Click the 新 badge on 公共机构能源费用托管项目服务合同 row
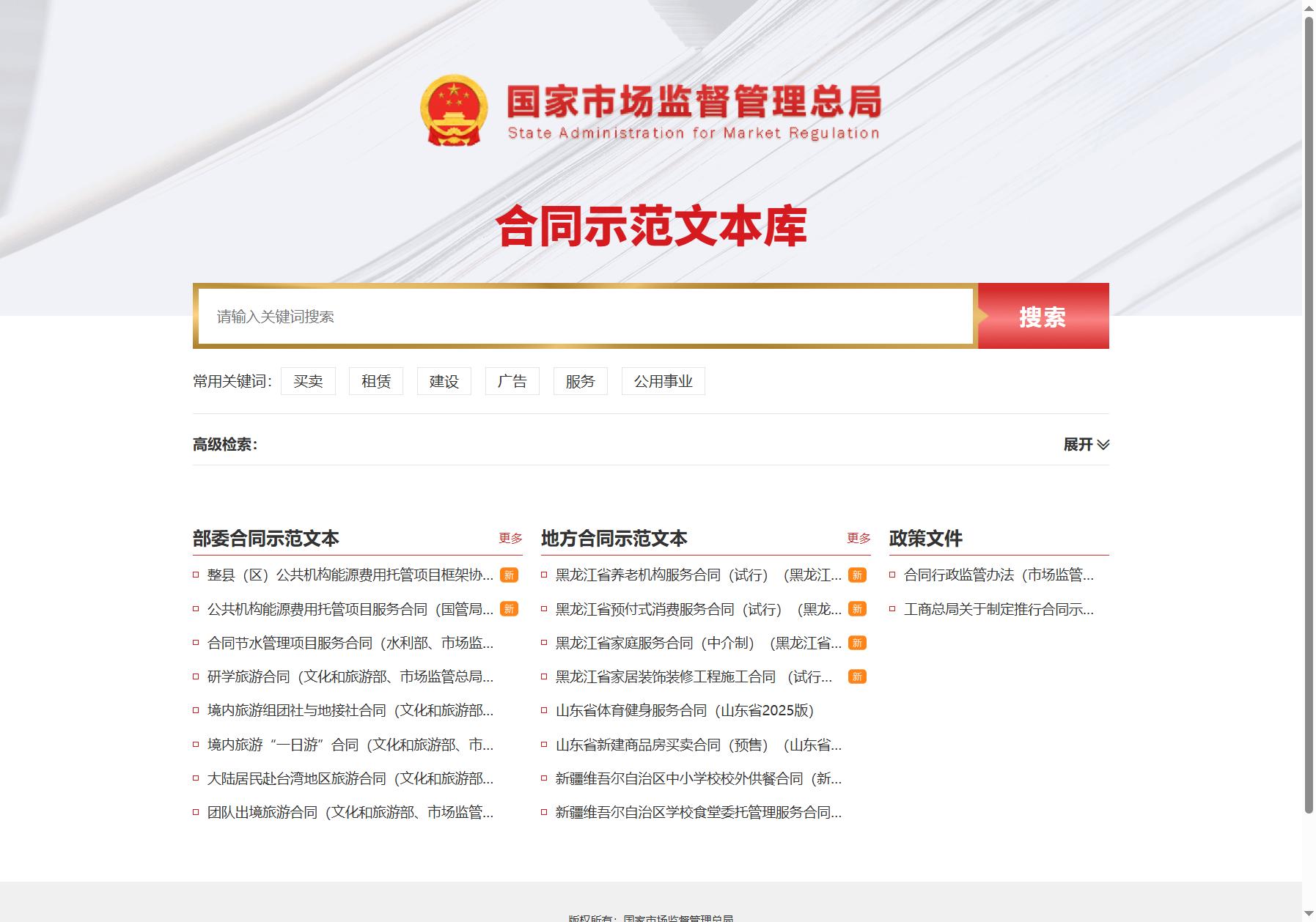Screen dimensions: 1316x922 (509, 609)
